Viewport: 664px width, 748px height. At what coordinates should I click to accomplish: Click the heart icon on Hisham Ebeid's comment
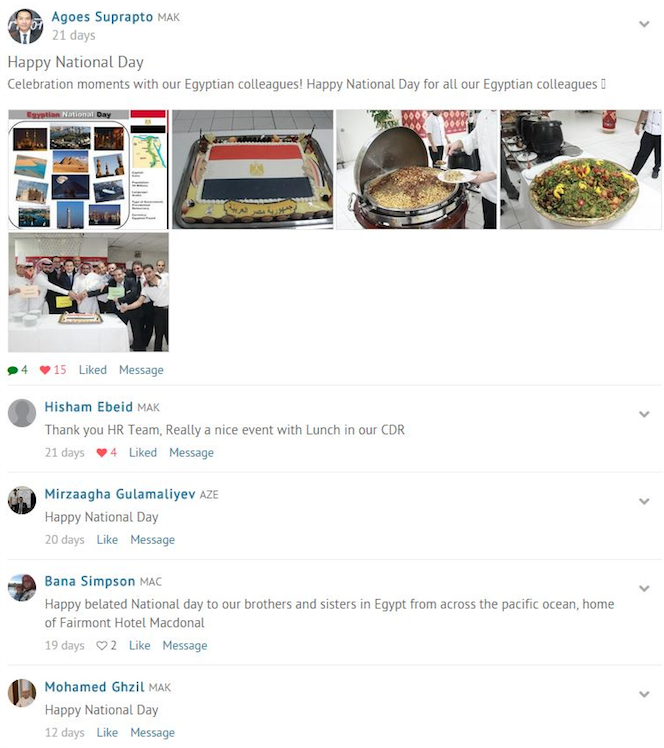tap(102, 453)
